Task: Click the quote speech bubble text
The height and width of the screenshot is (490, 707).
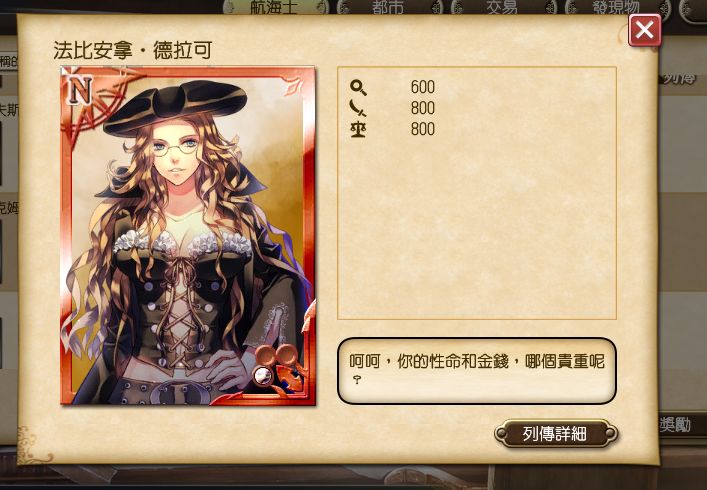Action: (x=477, y=368)
